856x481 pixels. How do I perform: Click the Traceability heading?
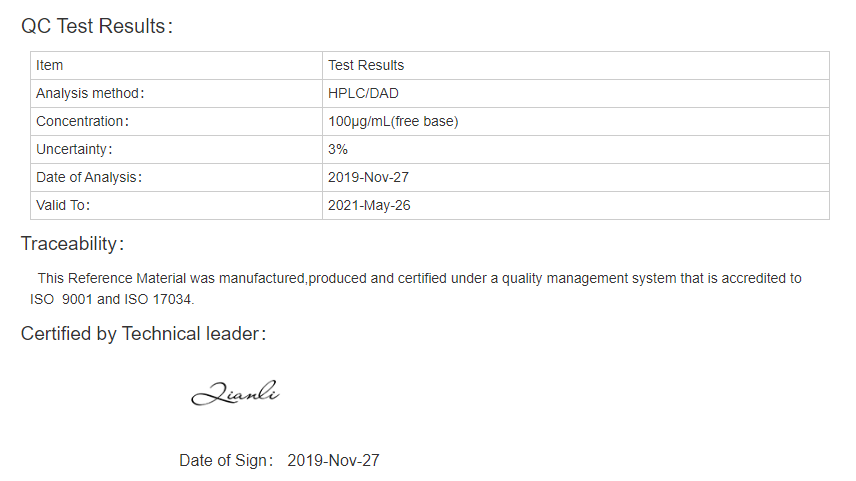[x=73, y=244]
